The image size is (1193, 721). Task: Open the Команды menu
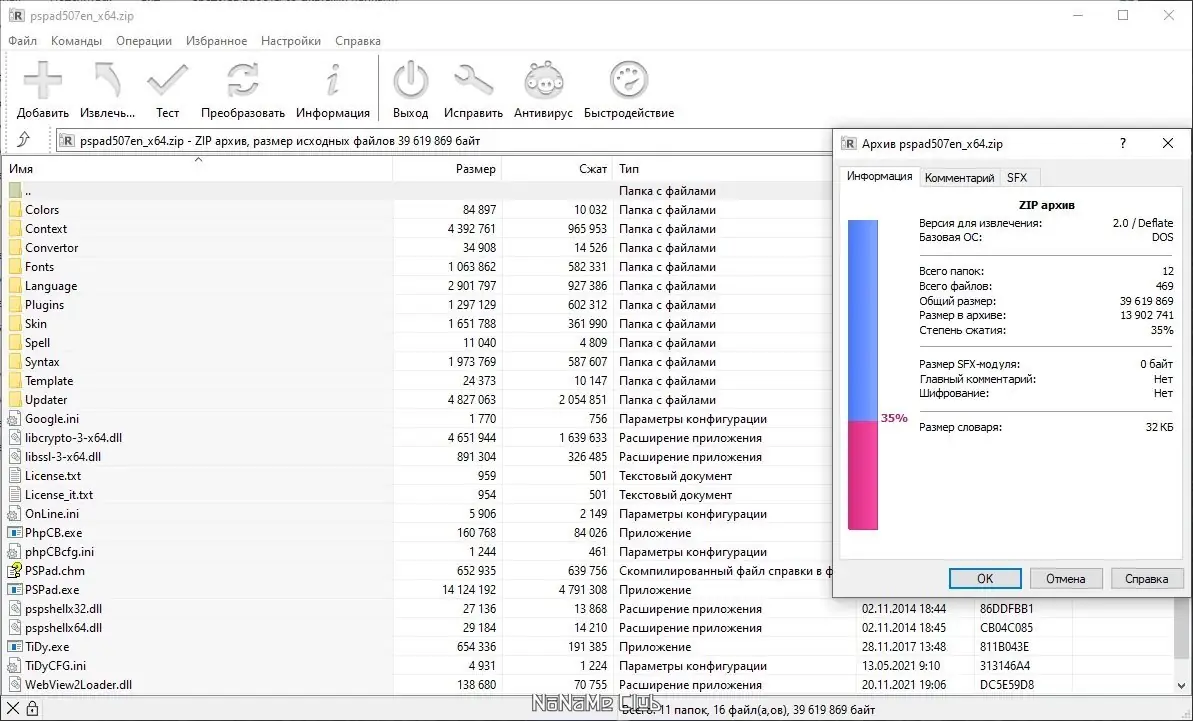[76, 41]
